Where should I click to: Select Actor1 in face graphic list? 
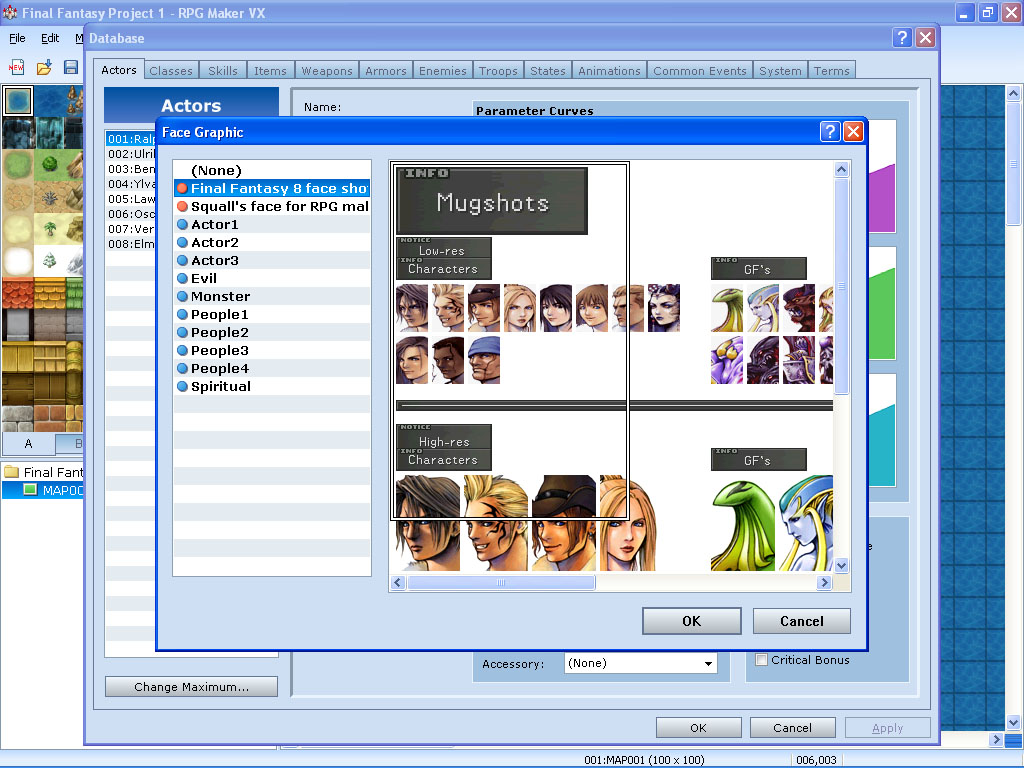272,225
